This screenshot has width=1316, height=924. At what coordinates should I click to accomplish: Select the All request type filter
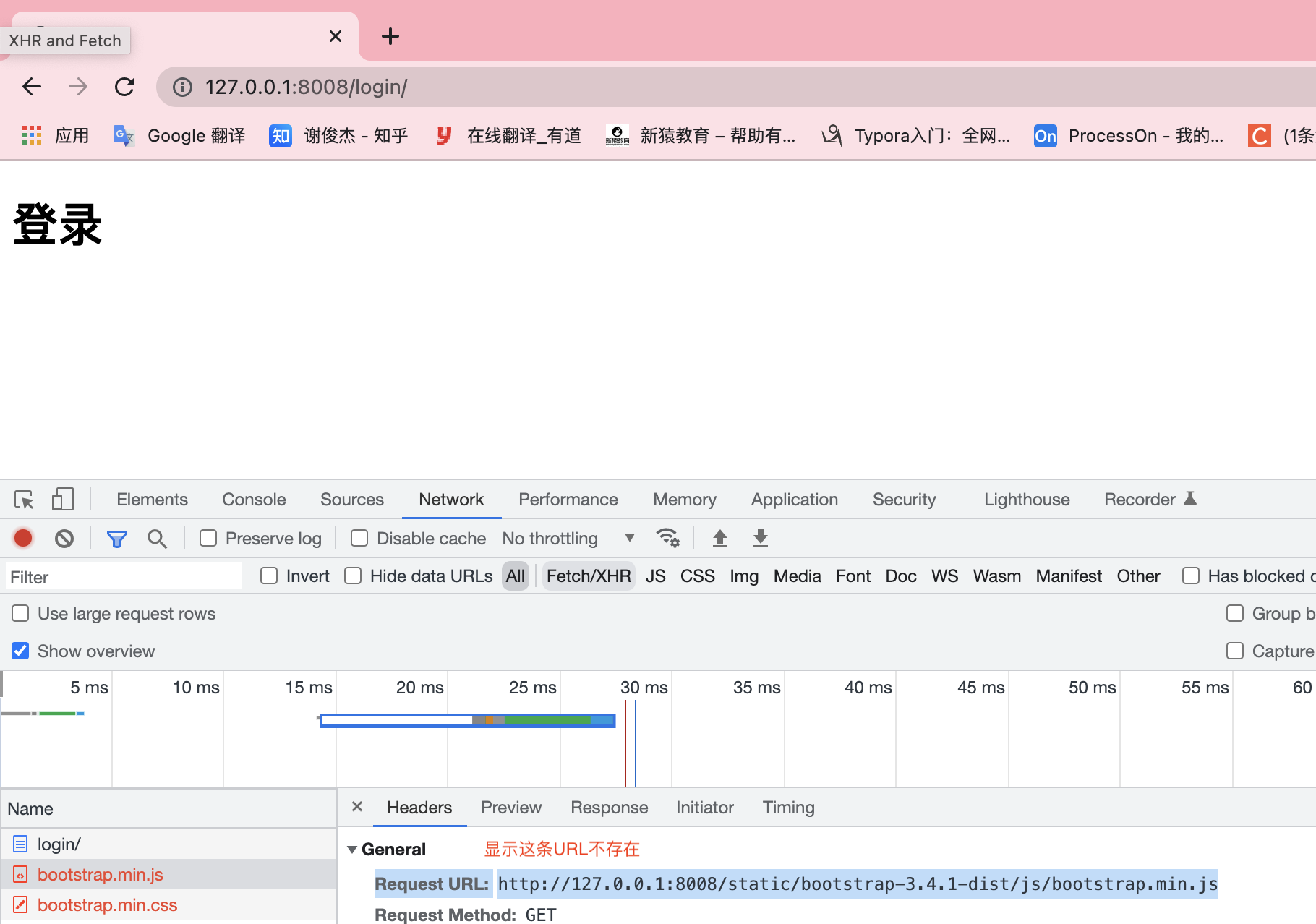pos(516,576)
